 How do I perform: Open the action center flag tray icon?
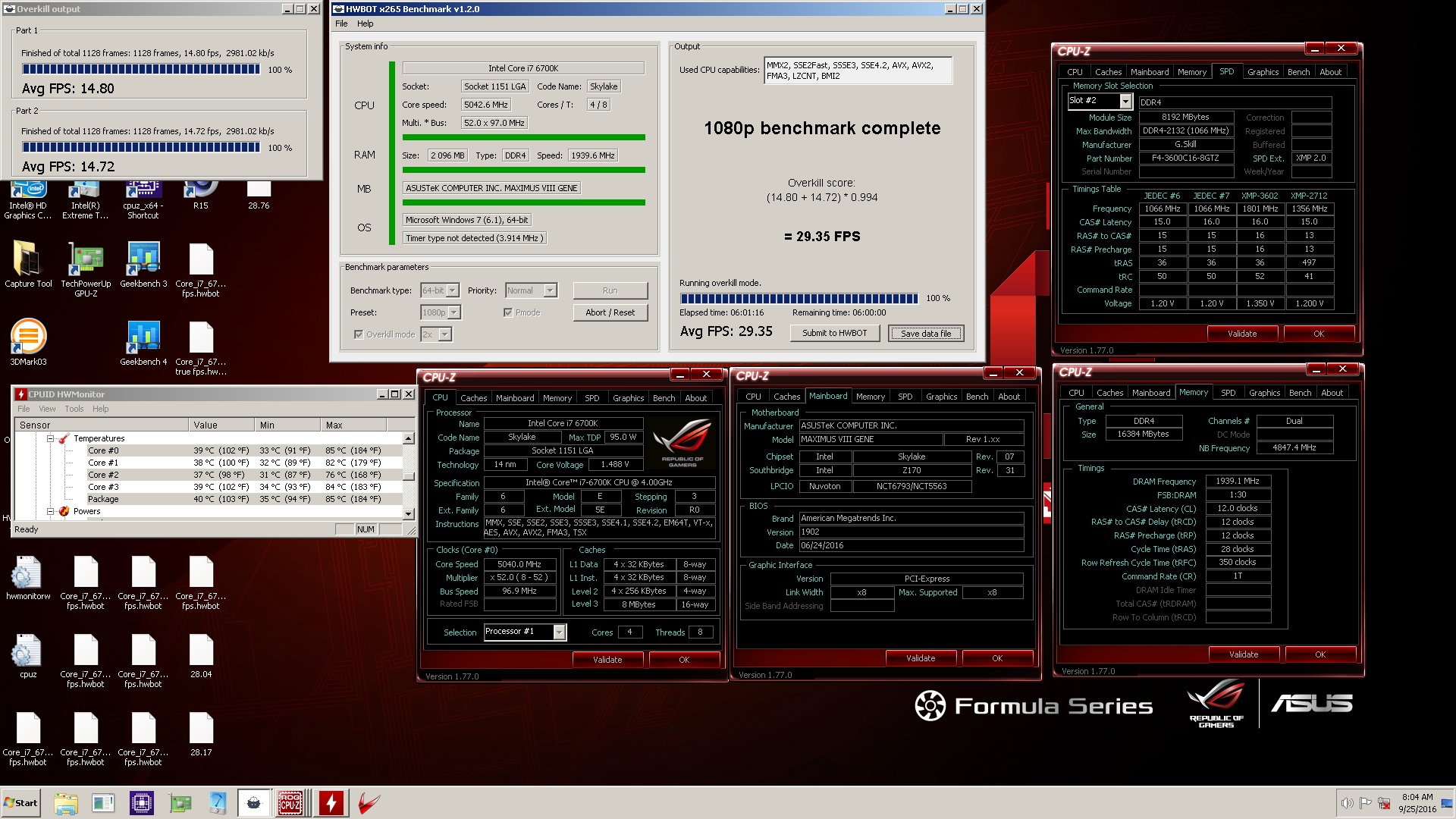click(1366, 803)
